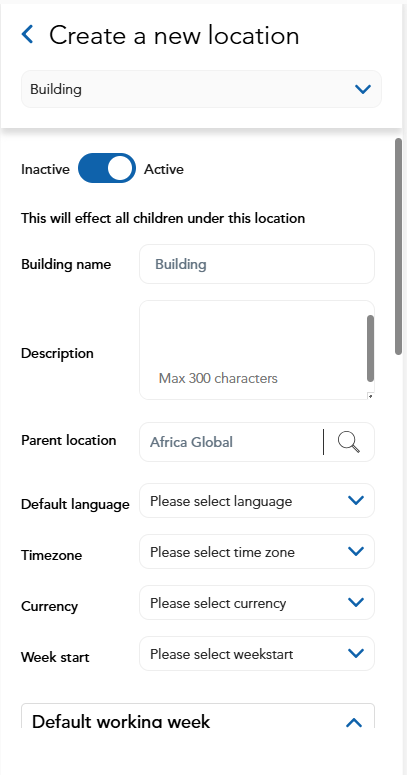Click the chevron arrow beside Please select weekstart
The image size is (407, 775).
pyautogui.click(x=356, y=653)
